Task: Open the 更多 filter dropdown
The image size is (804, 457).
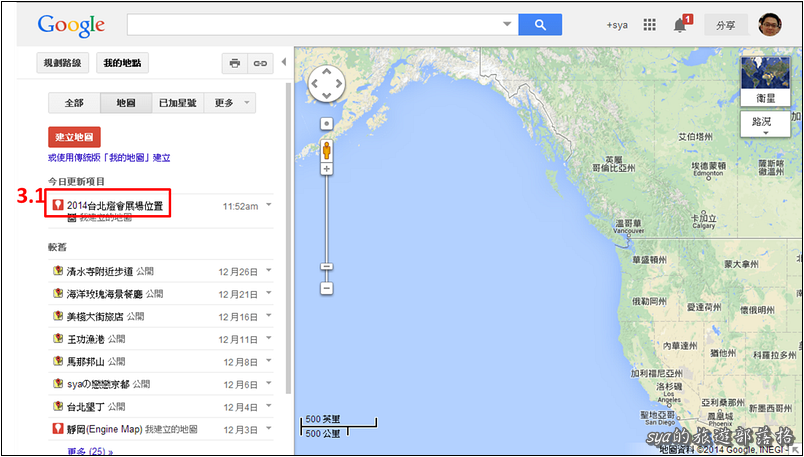Action: click(x=230, y=103)
